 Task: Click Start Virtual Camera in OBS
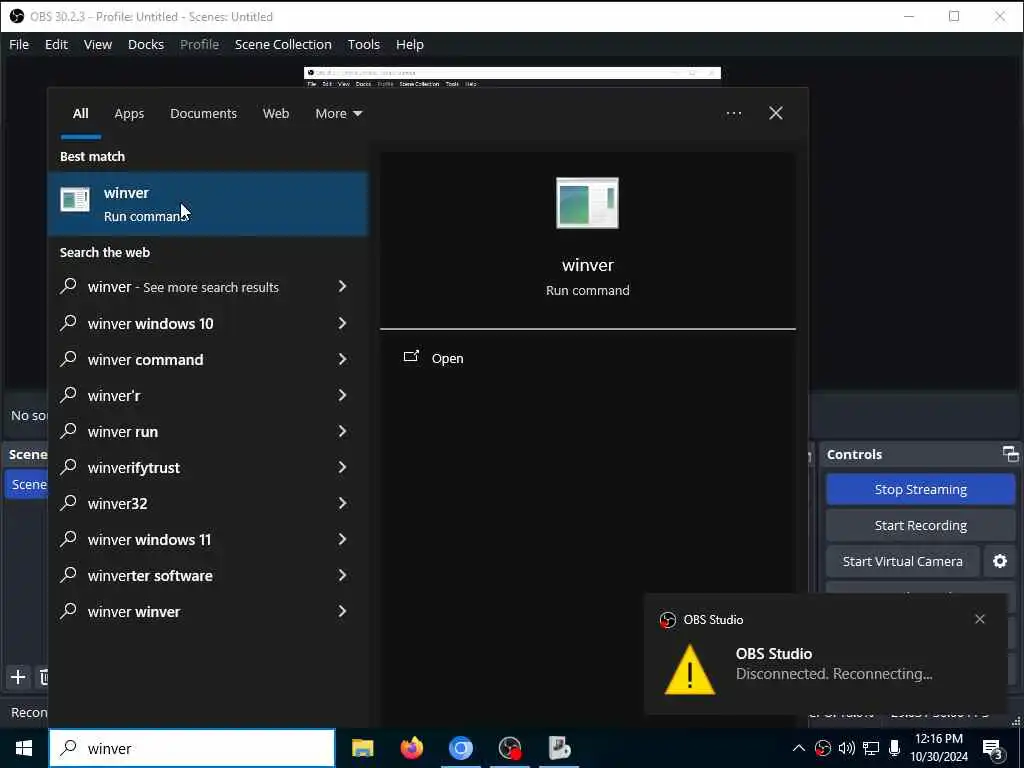point(903,562)
